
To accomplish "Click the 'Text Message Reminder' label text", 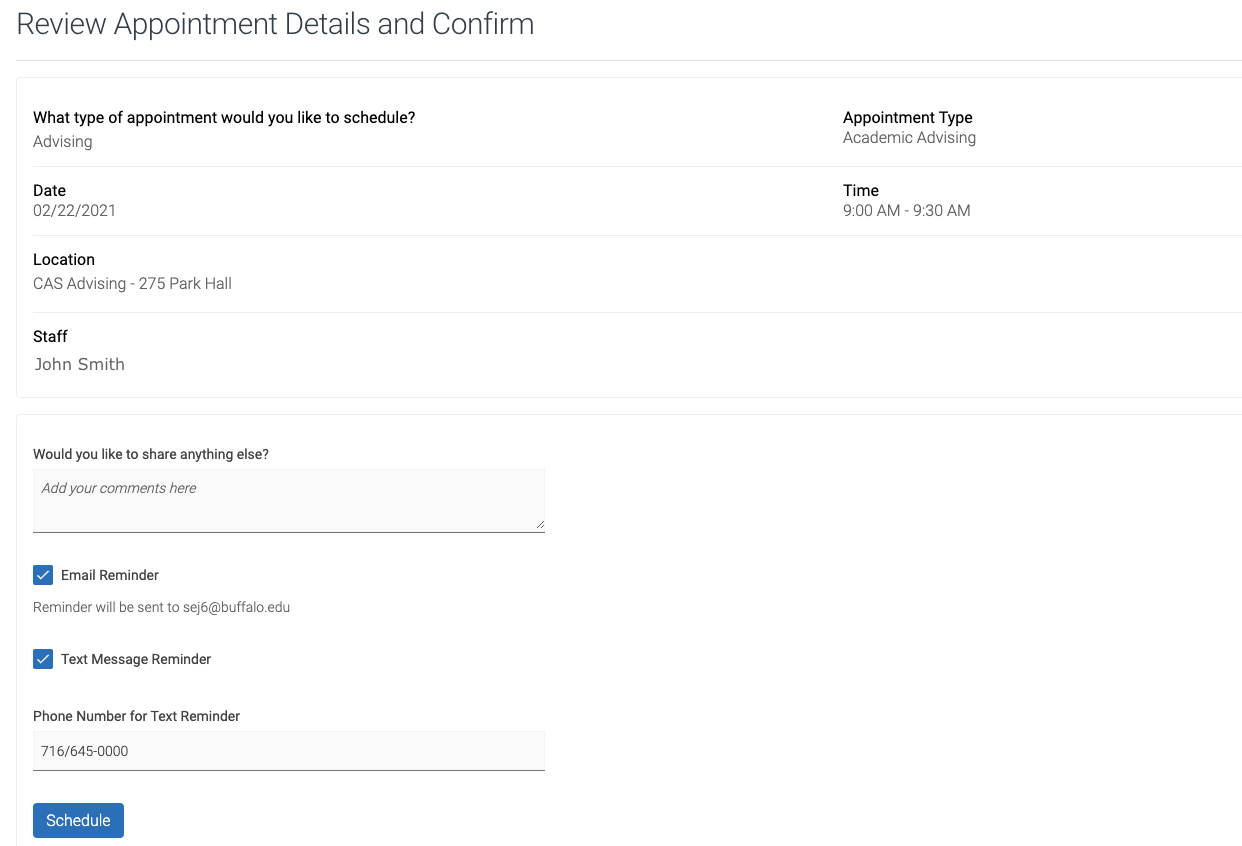I will point(136,659).
